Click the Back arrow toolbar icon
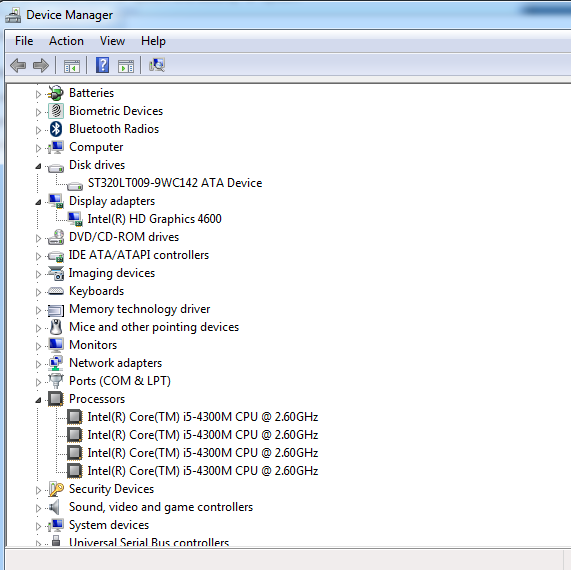The height and width of the screenshot is (570, 571). click(x=18, y=66)
